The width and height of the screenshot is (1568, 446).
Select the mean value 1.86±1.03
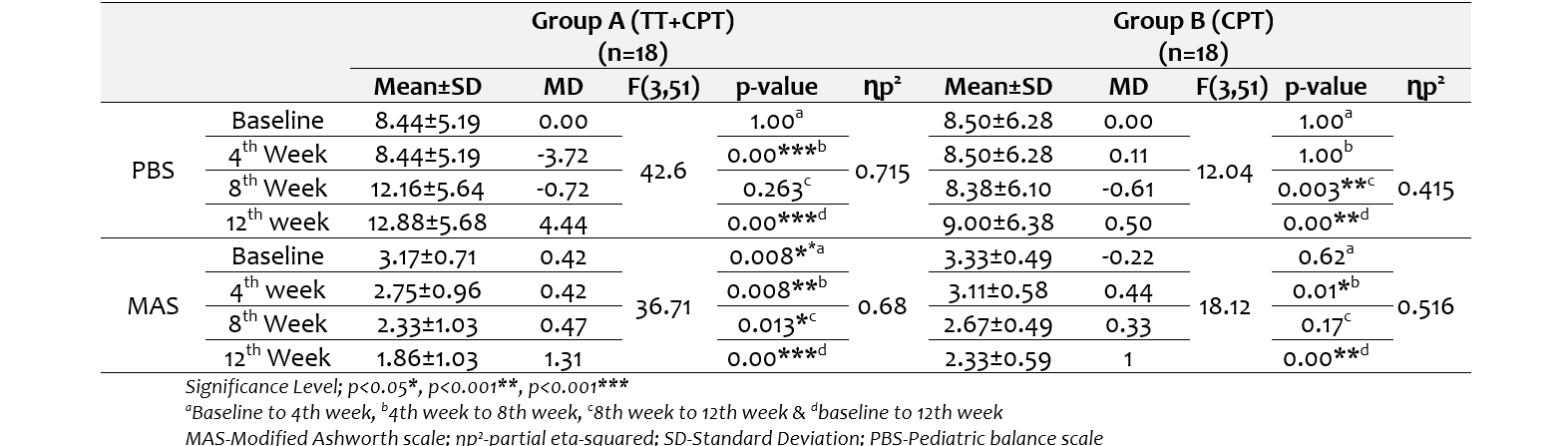coord(428,359)
